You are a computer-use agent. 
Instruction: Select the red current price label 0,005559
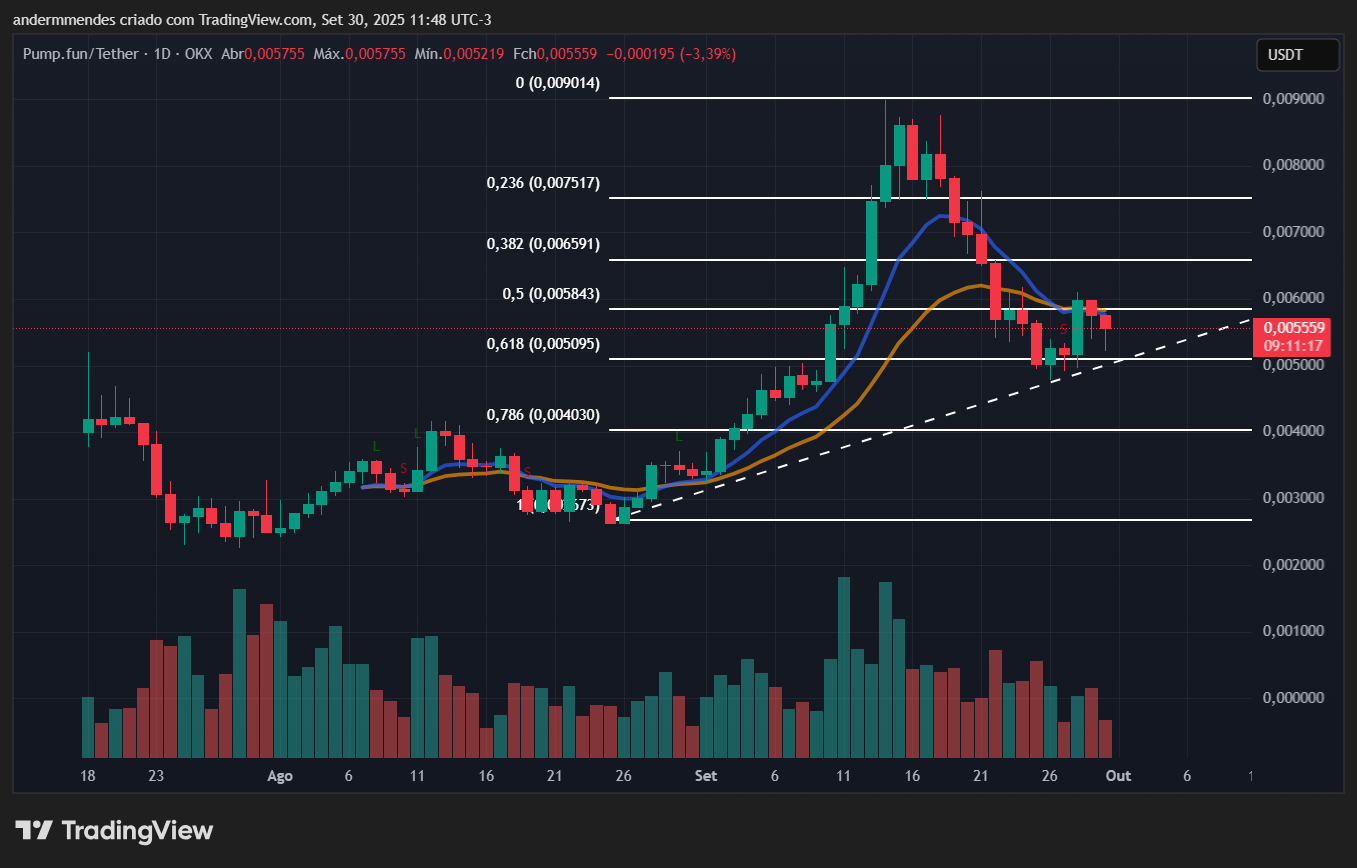(x=1294, y=328)
